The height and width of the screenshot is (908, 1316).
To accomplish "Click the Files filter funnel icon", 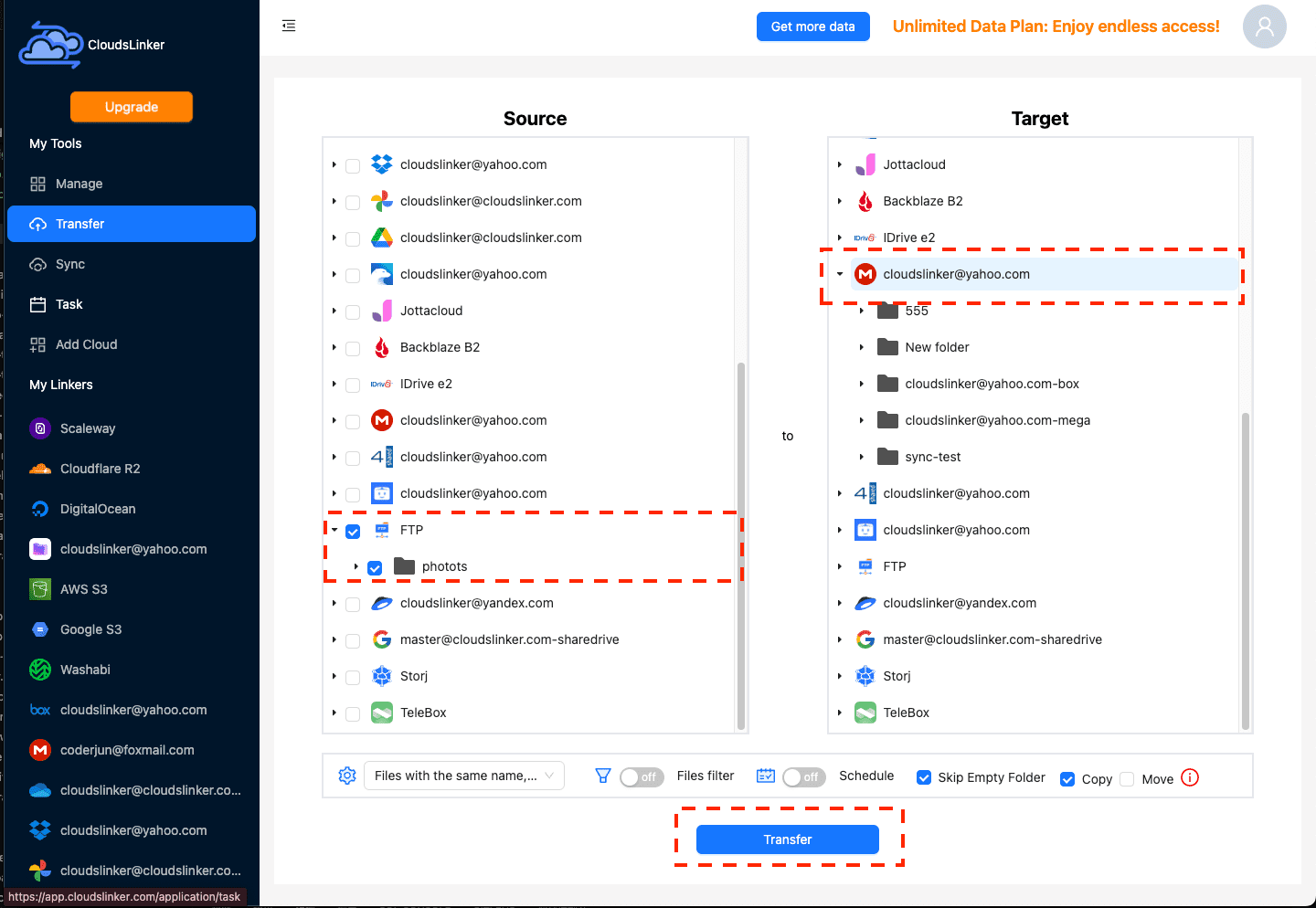I will (603, 776).
